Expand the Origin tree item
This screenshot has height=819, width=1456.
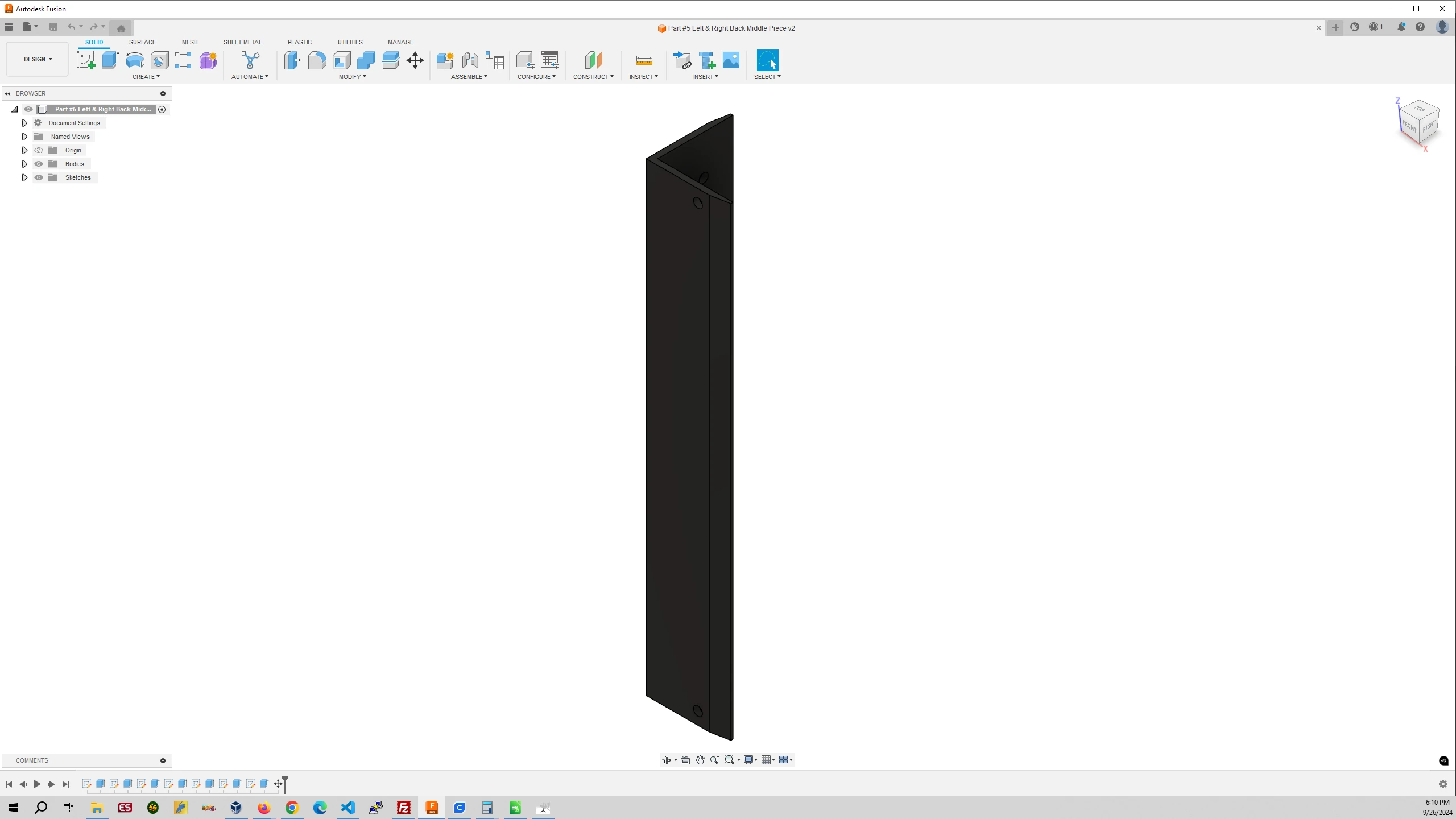pyautogui.click(x=24, y=150)
